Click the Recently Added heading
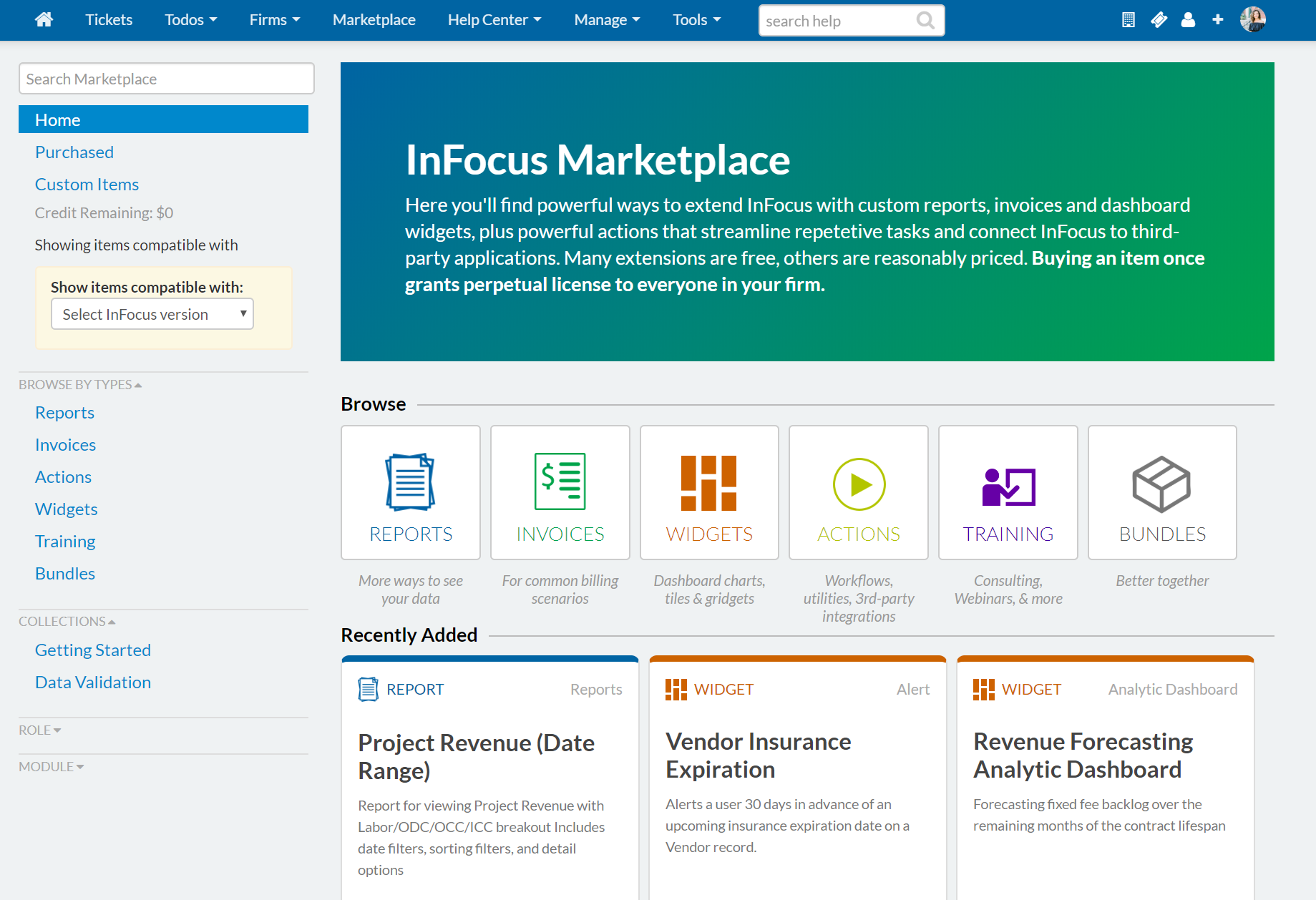Image resolution: width=1316 pixels, height=900 pixels. pos(409,635)
